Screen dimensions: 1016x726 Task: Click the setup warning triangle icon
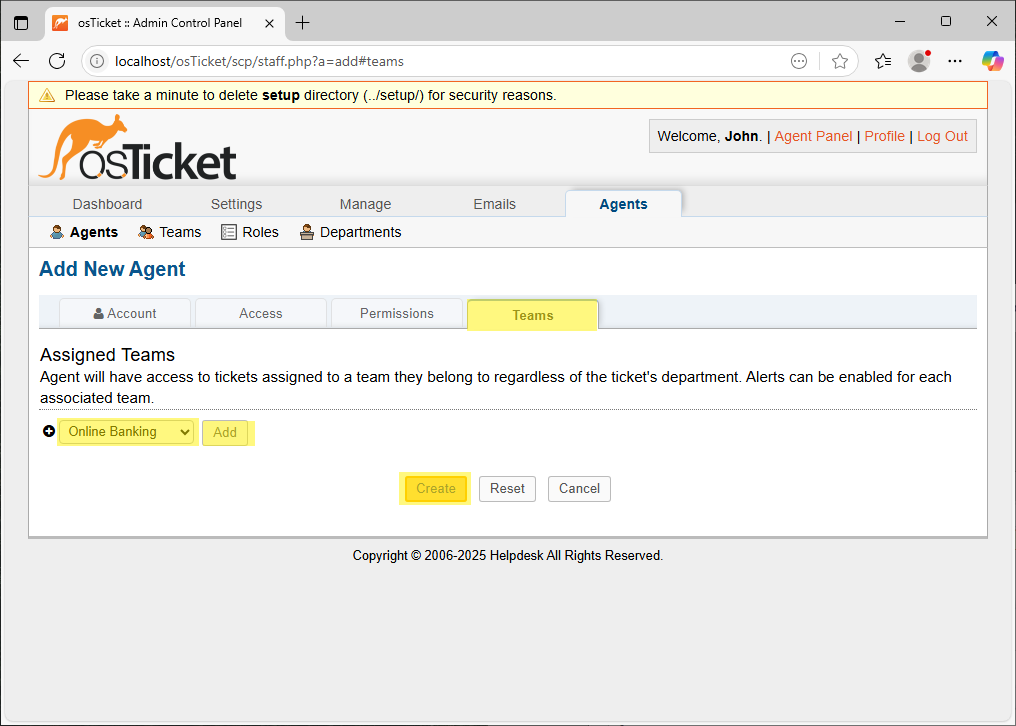click(47, 95)
